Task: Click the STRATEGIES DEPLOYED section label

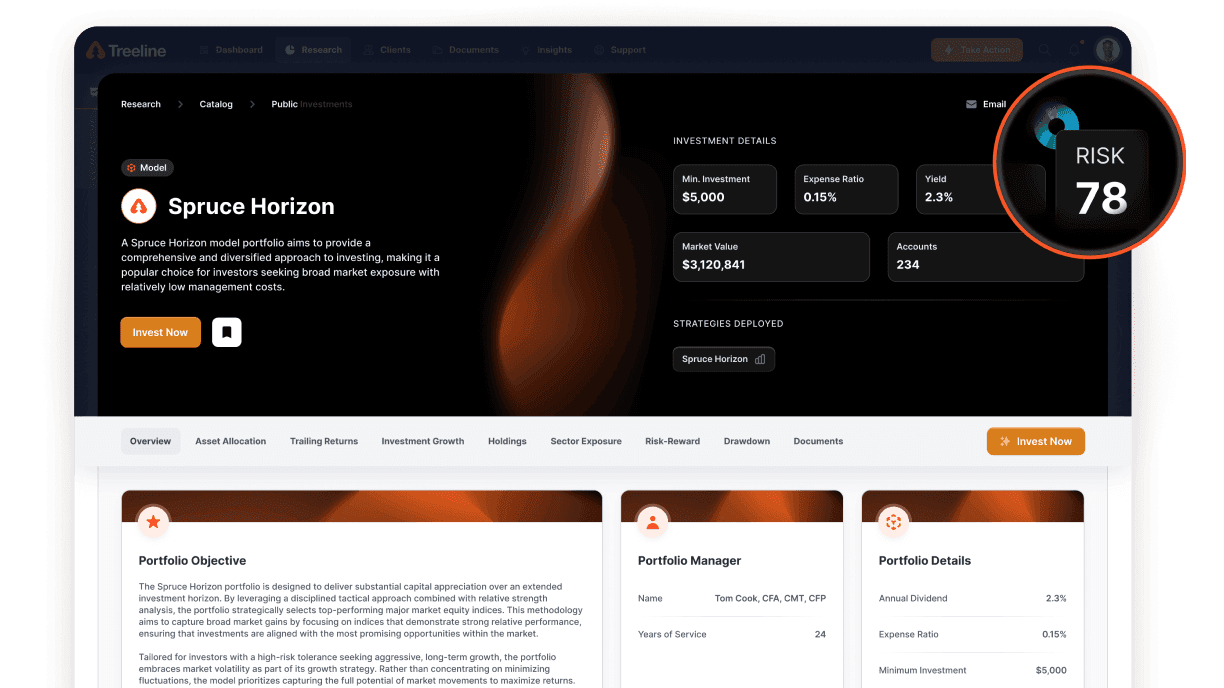Action: pos(728,324)
